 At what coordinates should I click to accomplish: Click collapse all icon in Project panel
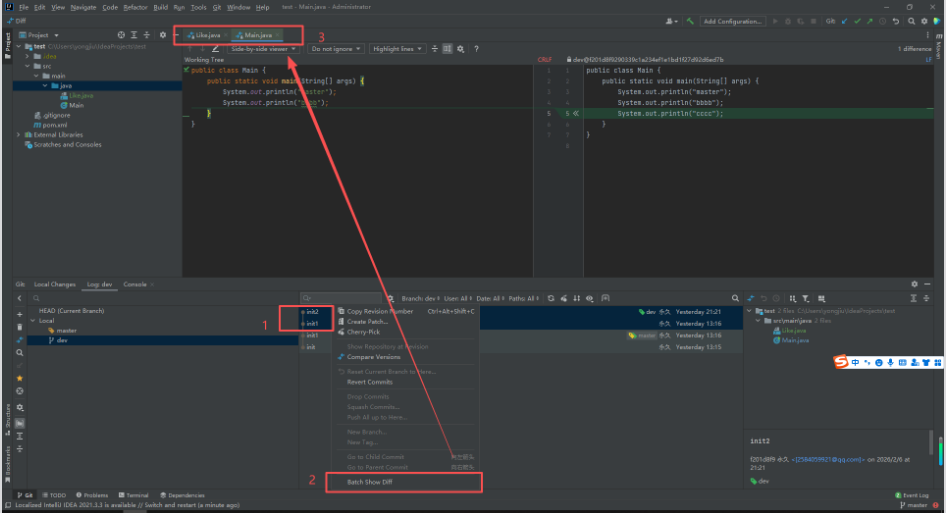coord(147,35)
